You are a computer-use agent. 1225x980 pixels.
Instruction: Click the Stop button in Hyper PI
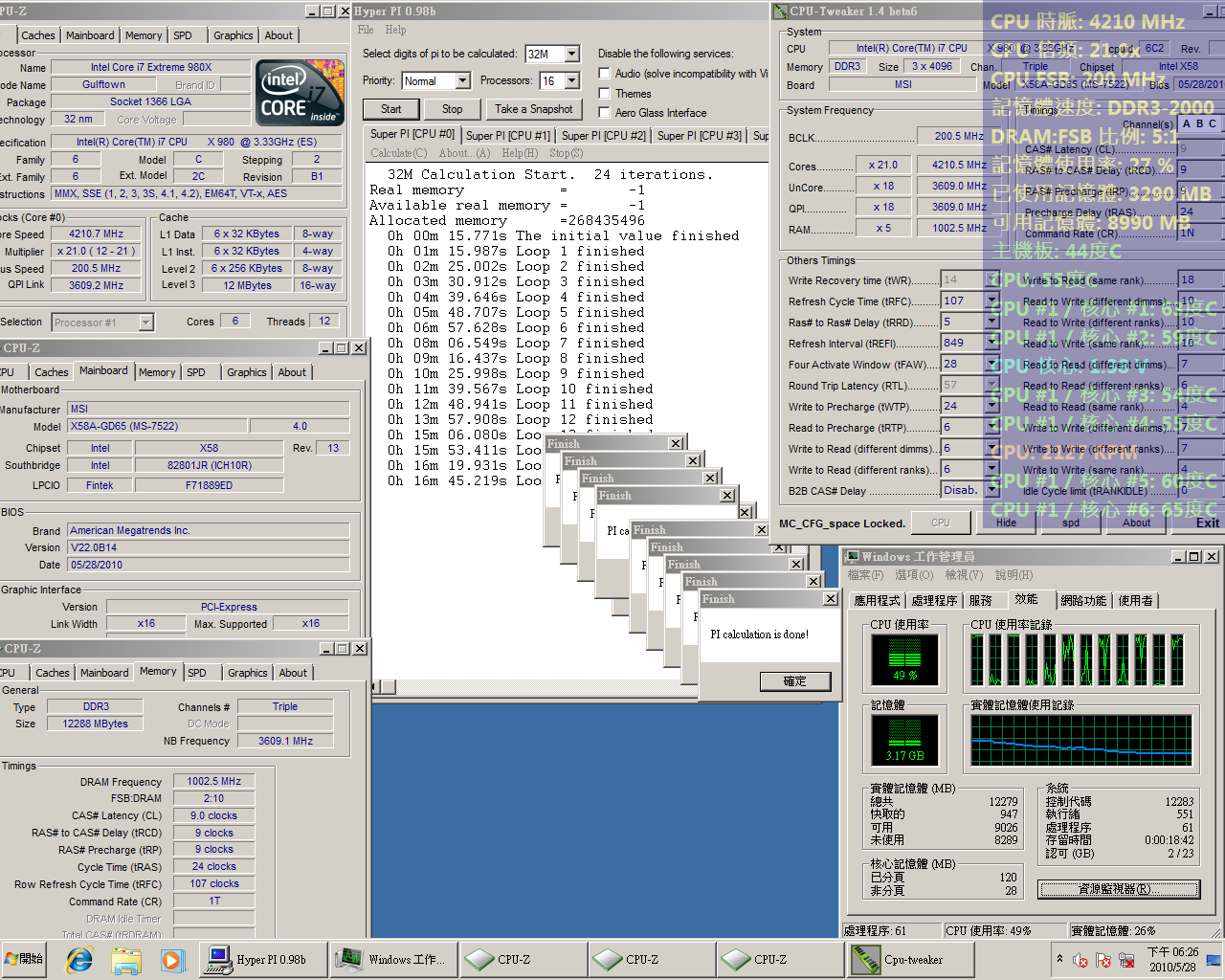(453, 109)
